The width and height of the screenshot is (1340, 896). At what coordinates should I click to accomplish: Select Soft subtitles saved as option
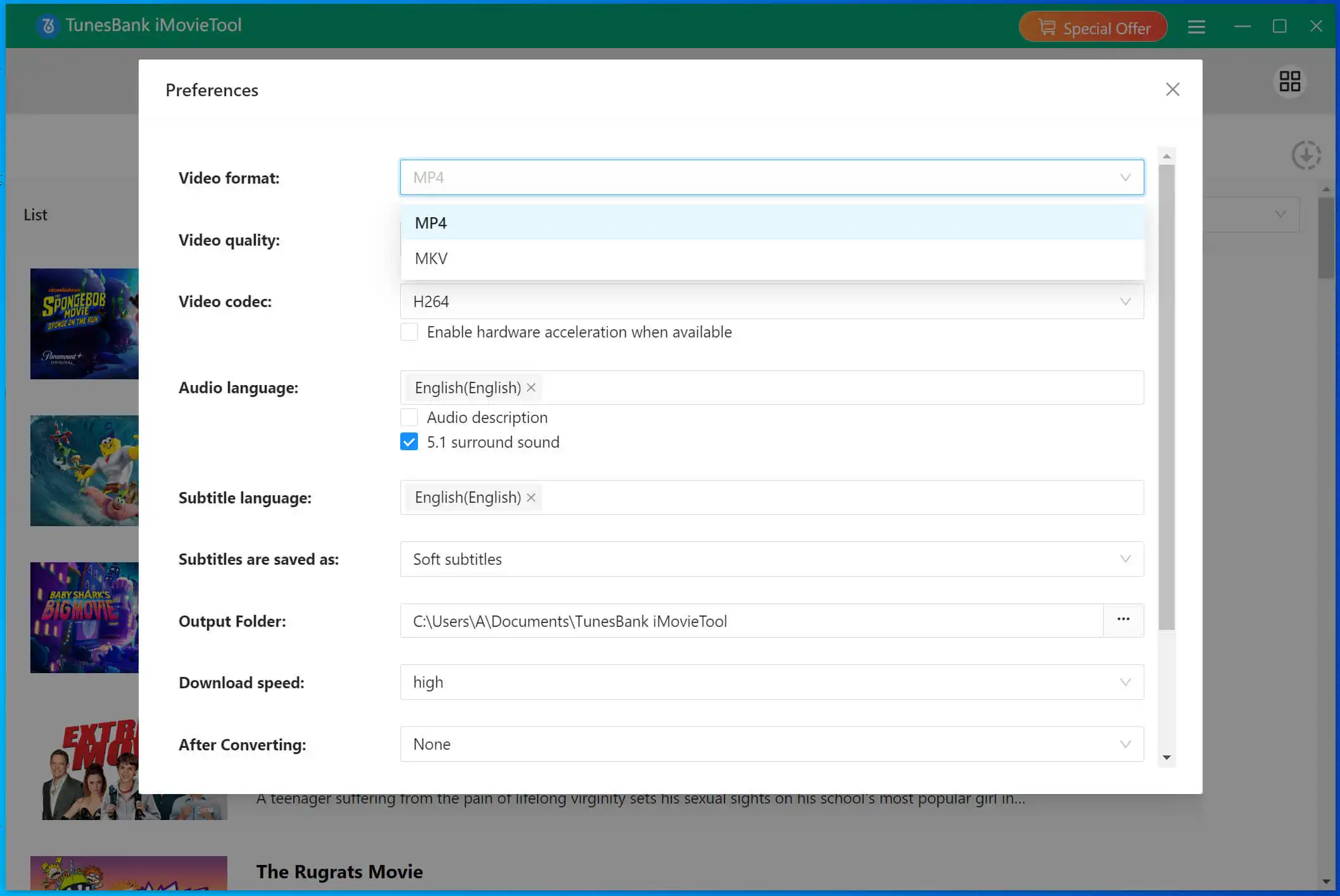pyautogui.click(x=771, y=558)
